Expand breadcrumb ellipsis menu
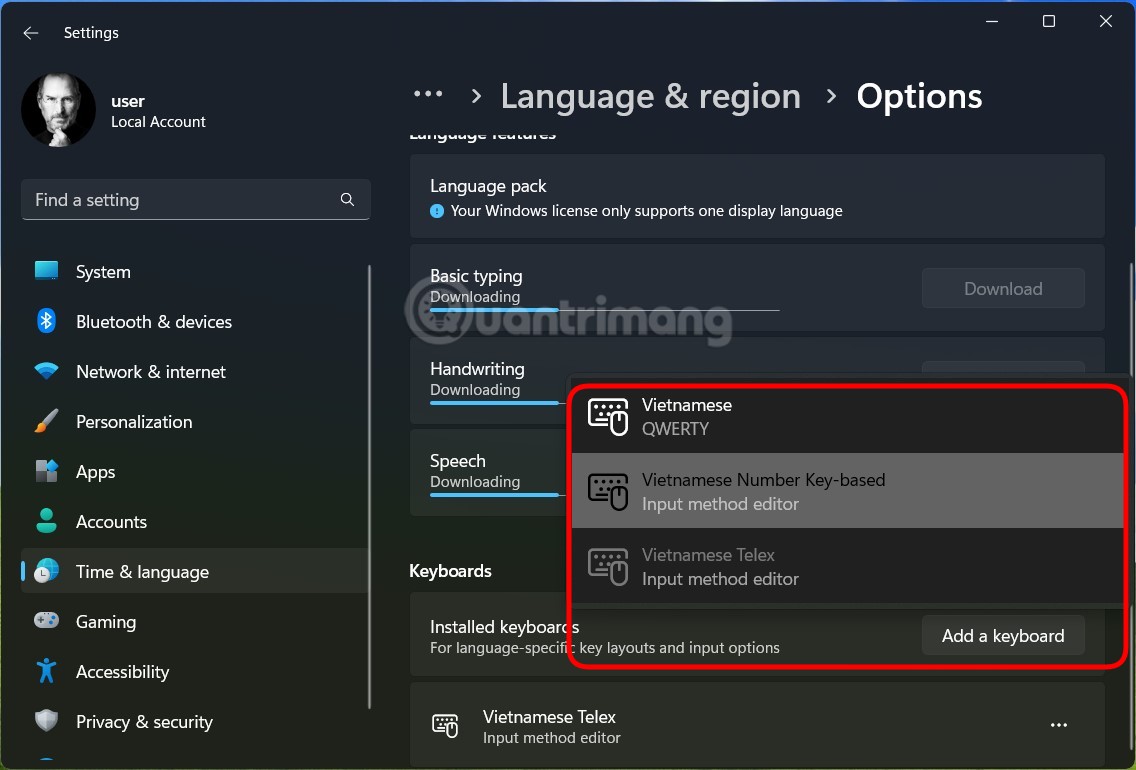The image size is (1136, 770). click(x=428, y=94)
